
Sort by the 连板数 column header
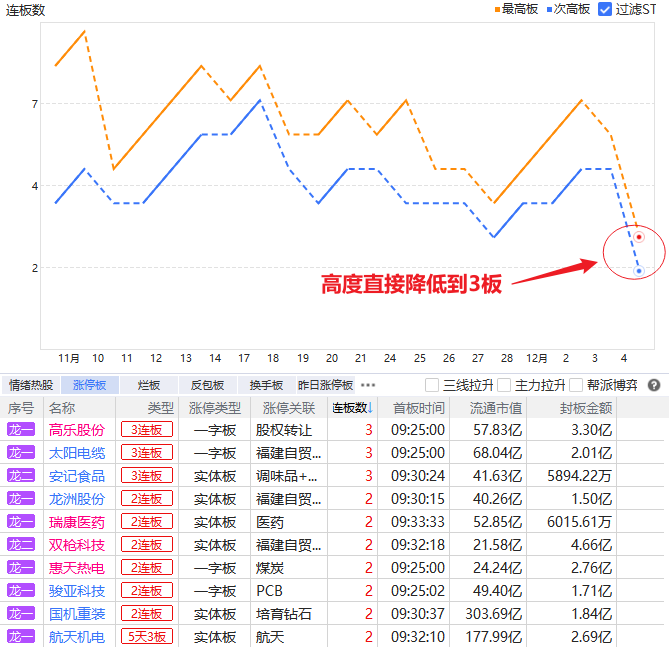351,408
